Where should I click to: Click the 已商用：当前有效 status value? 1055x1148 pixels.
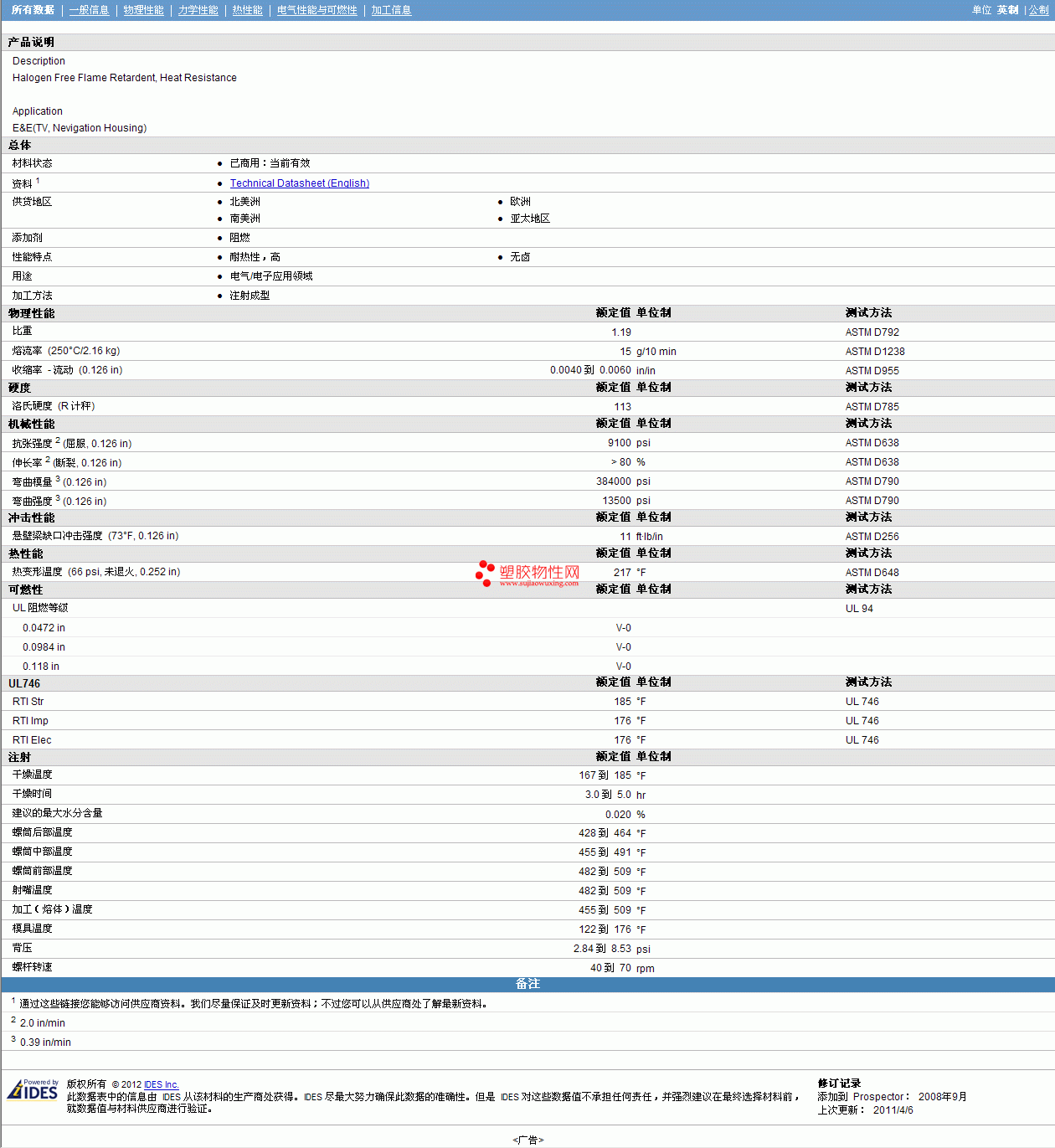(x=270, y=163)
